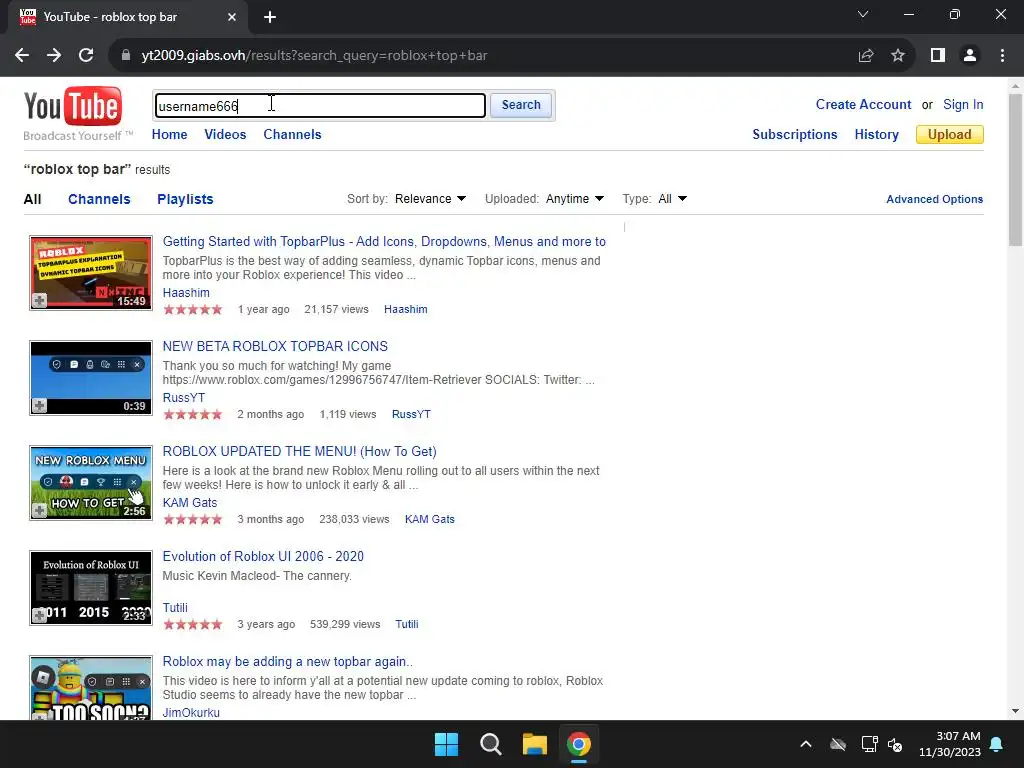
Task: Bookmark this page with the star icon
Action: pyautogui.click(x=898, y=56)
